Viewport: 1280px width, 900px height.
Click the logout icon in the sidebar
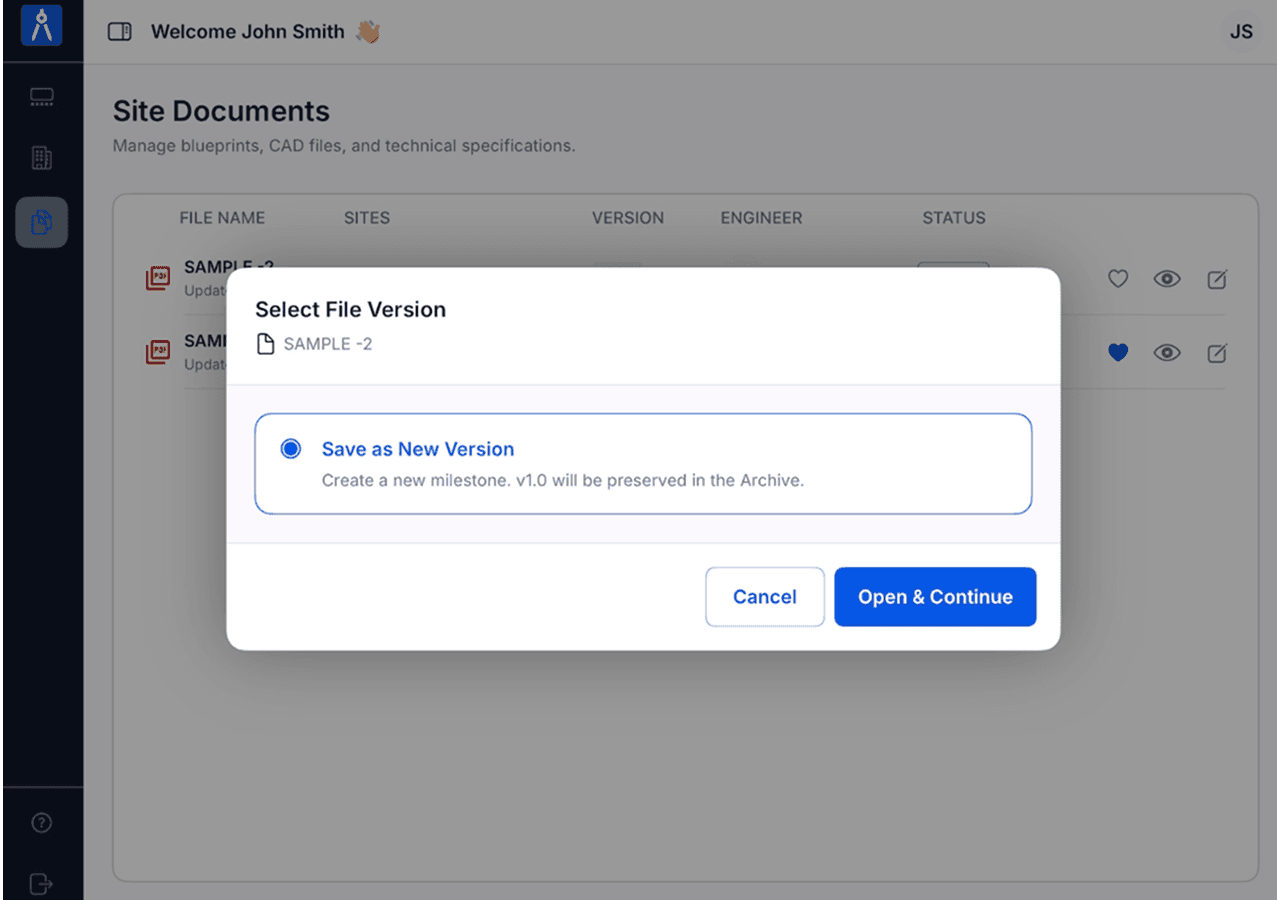[41, 884]
